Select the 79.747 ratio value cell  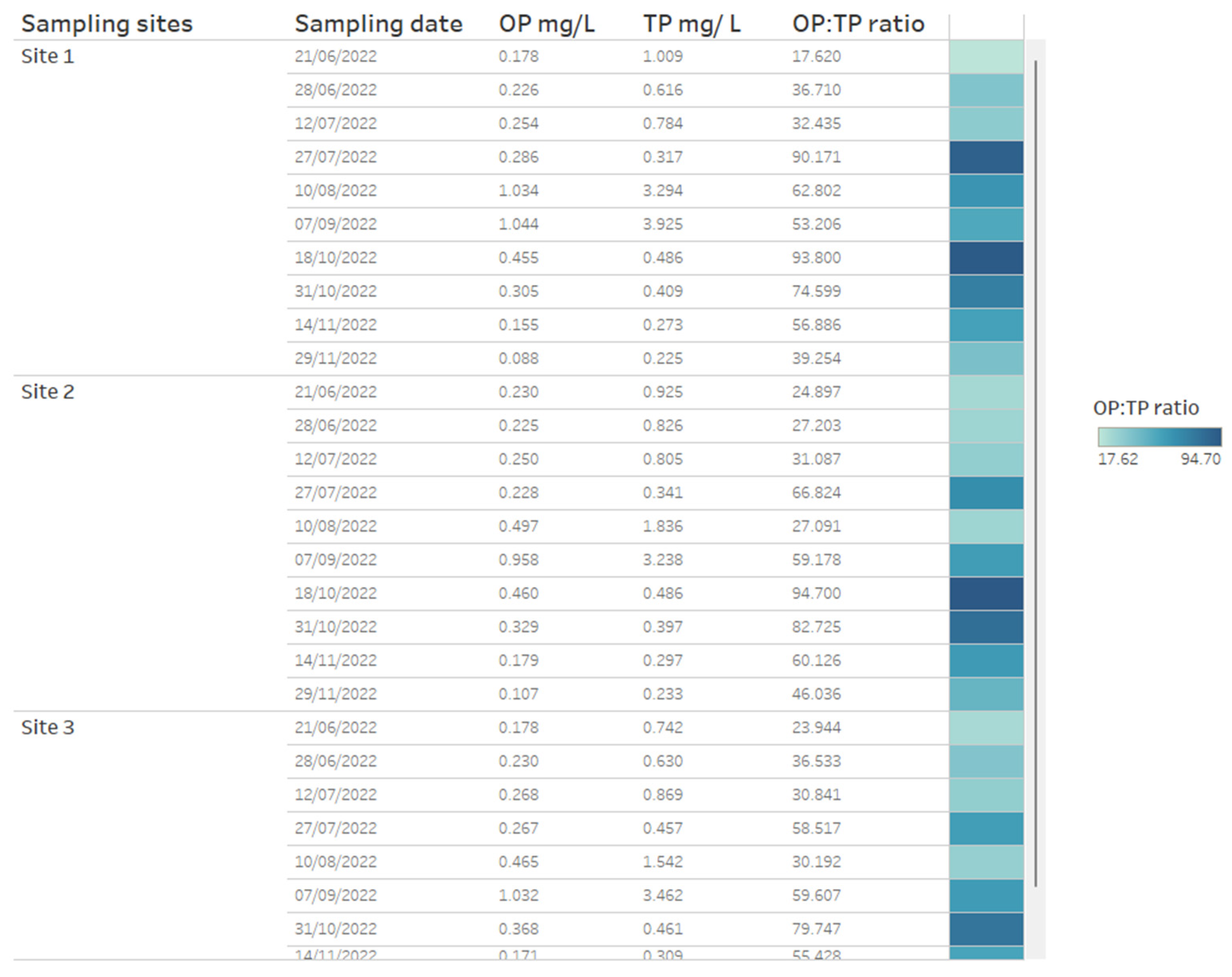[816, 929]
